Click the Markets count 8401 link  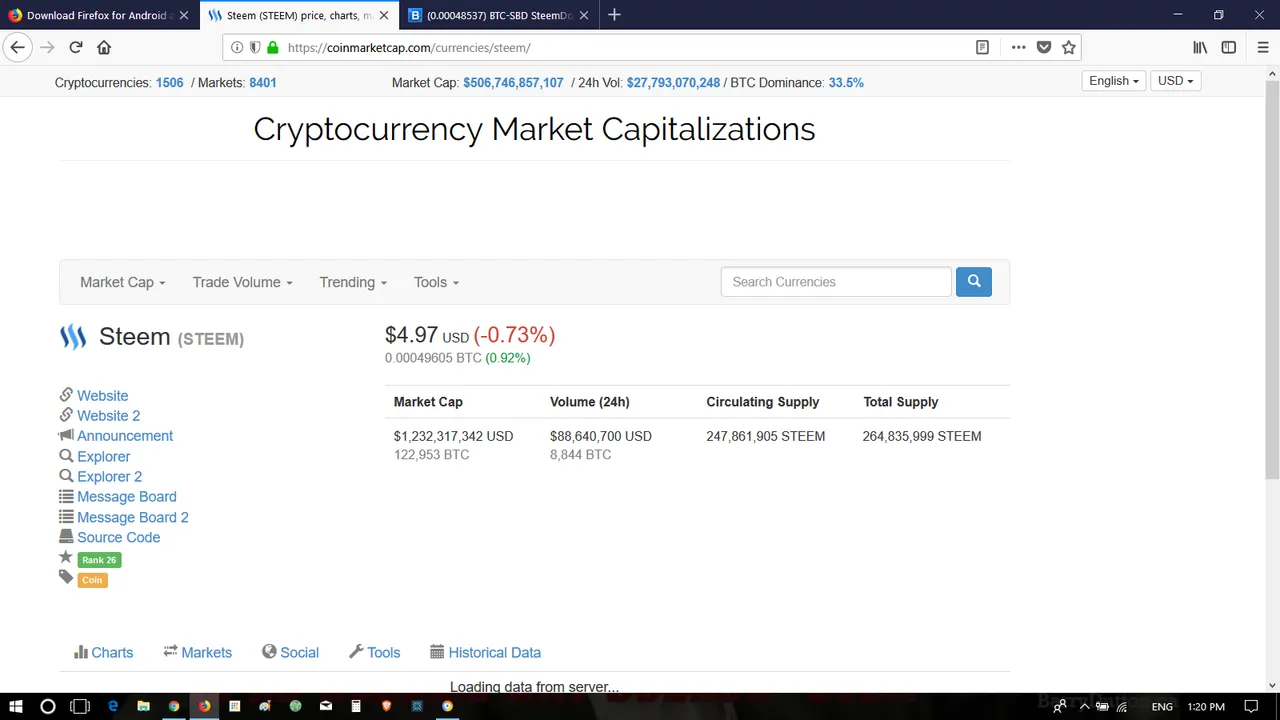pyautogui.click(x=263, y=83)
